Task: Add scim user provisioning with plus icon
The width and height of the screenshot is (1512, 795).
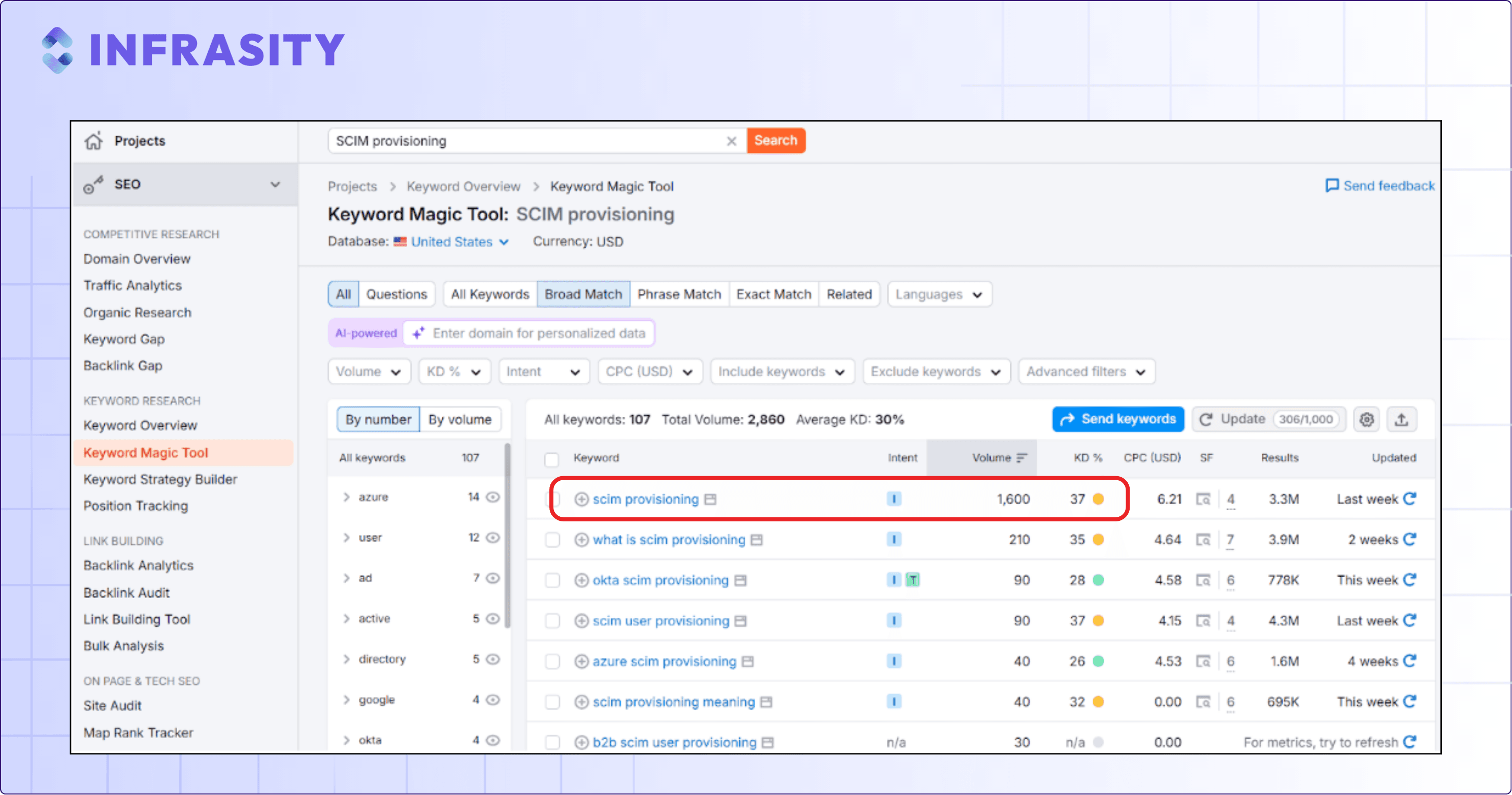Action: click(581, 621)
